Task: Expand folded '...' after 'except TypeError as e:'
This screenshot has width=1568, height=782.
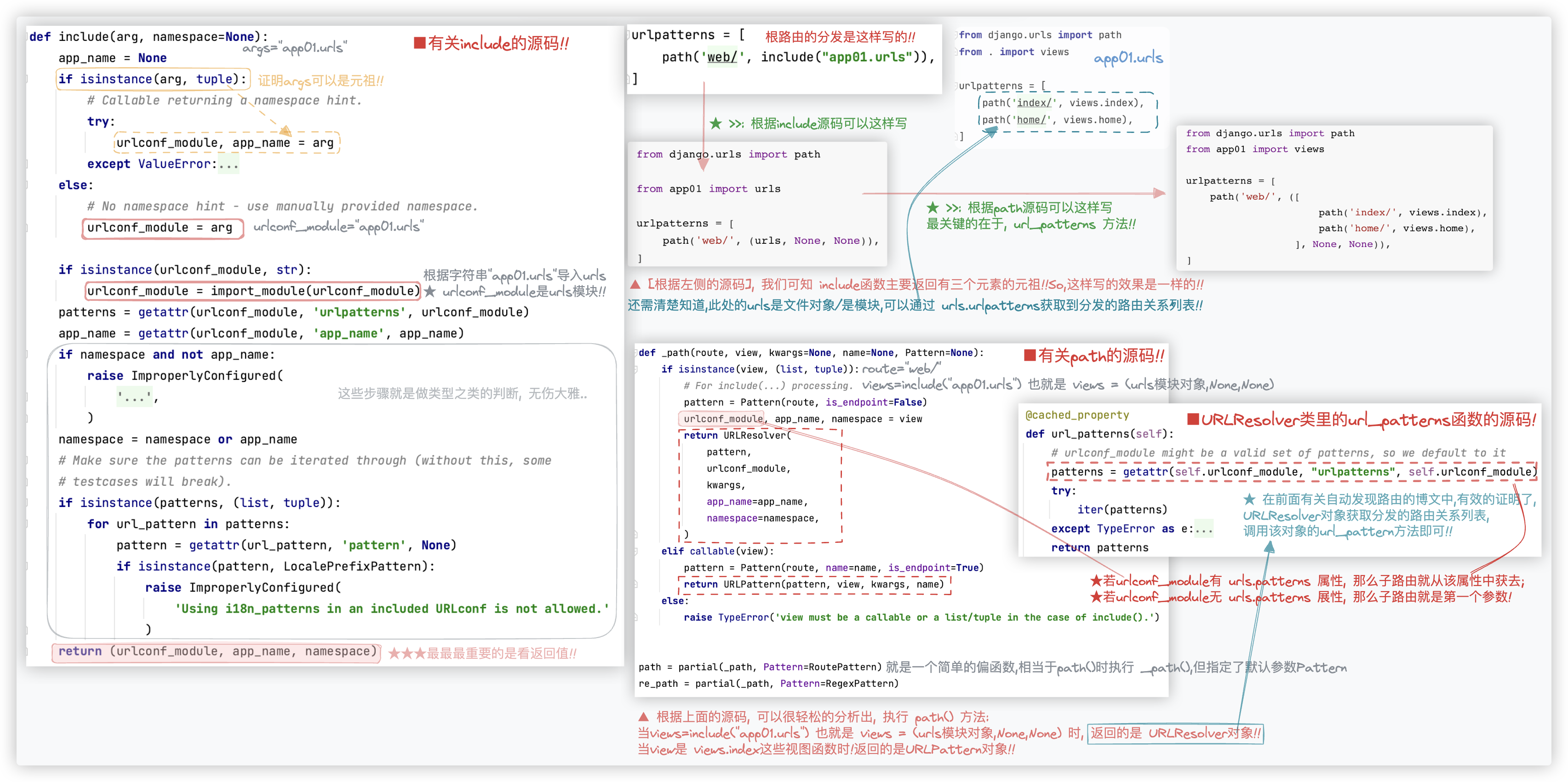Action: (x=1203, y=529)
